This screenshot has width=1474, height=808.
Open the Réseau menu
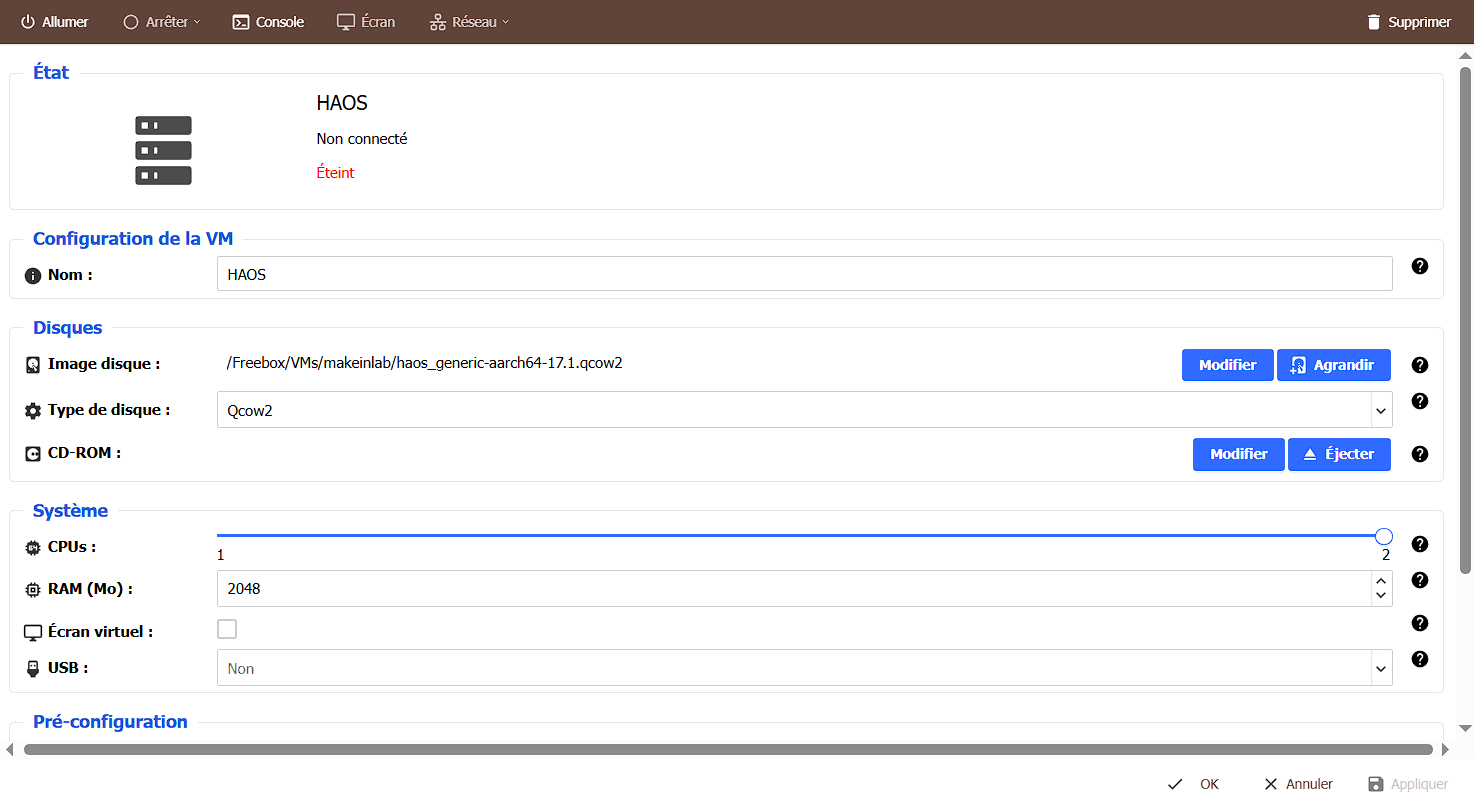click(x=469, y=22)
